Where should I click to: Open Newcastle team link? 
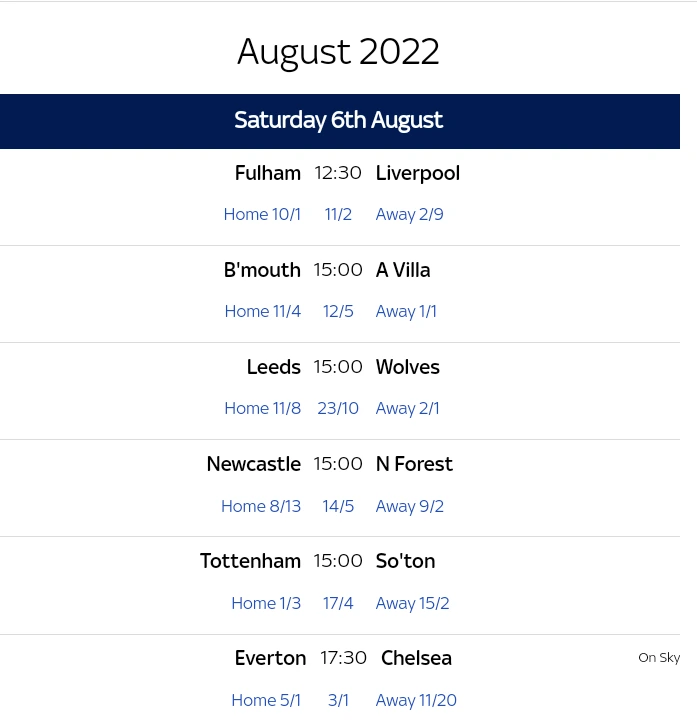(253, 464)
